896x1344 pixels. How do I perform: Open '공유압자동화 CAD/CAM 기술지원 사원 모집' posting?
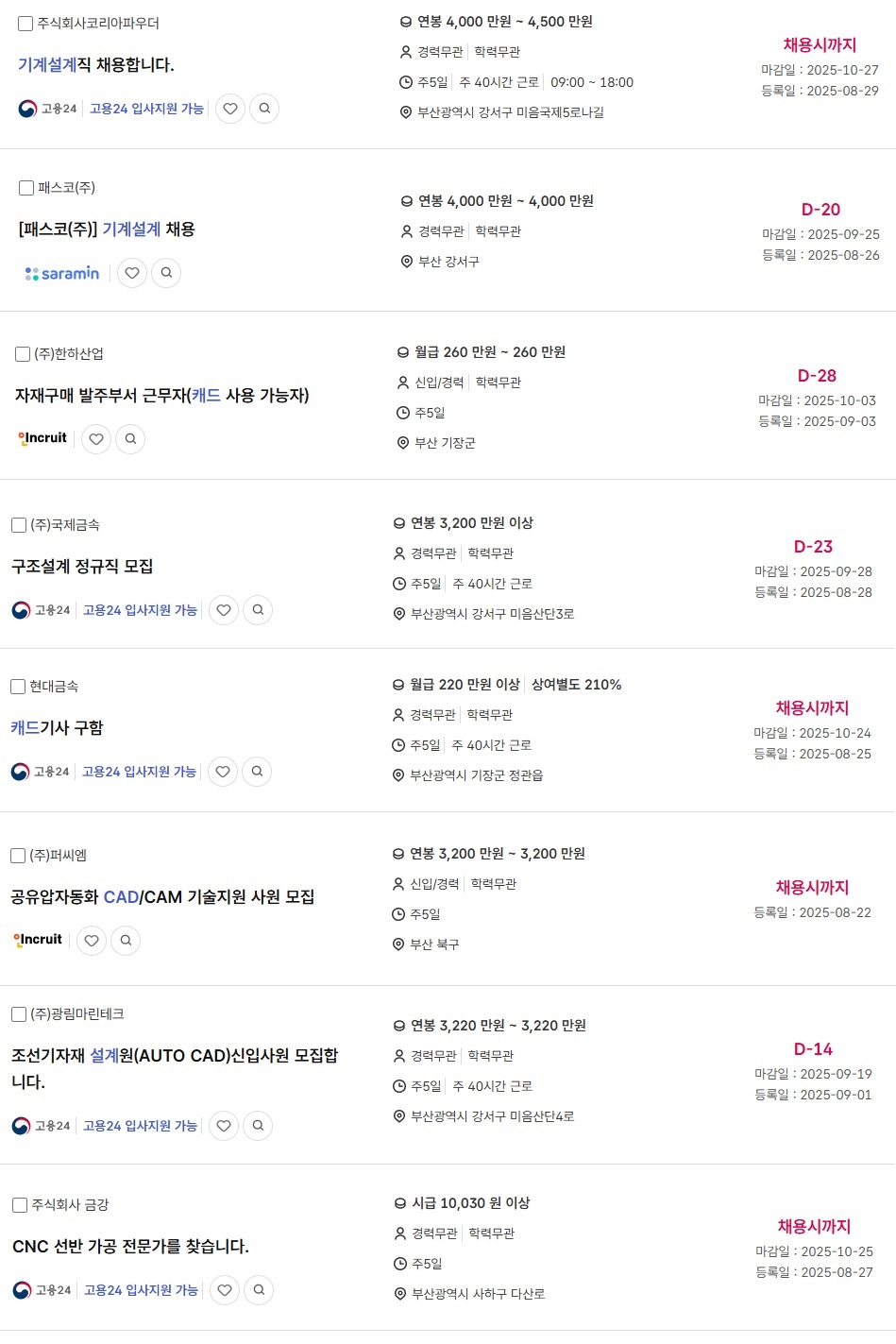(x=162, y=897)
